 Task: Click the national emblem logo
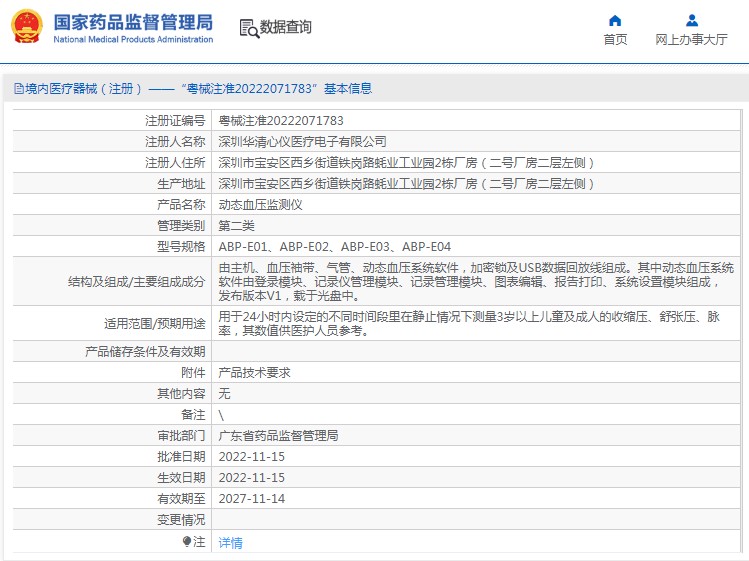pyautogui.click(x=27, y=27)
